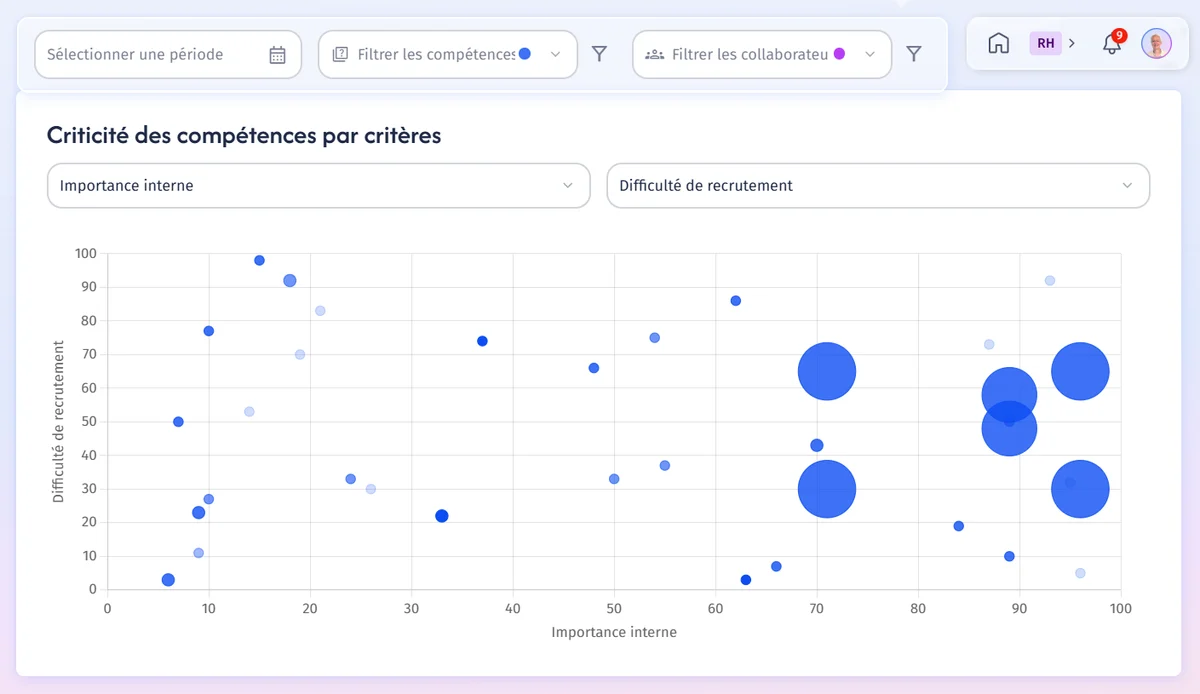Screen dimensions: 1200x694
Task: Select the small bubble at importance 63, difficulty 3
Action: click(x=746, y=580)
